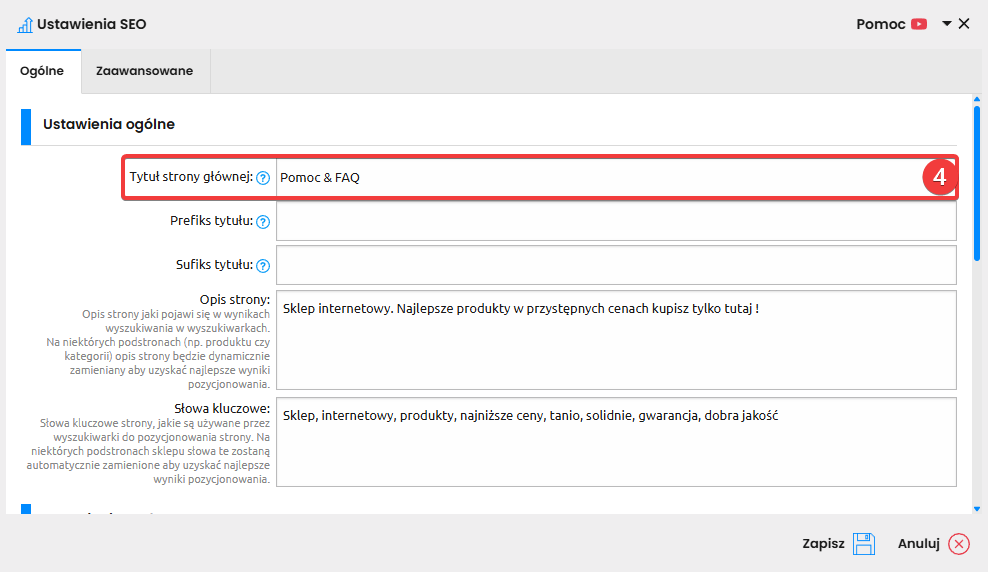Click the floppy disk save icon

pyautogui.click(x=864, y=544)
